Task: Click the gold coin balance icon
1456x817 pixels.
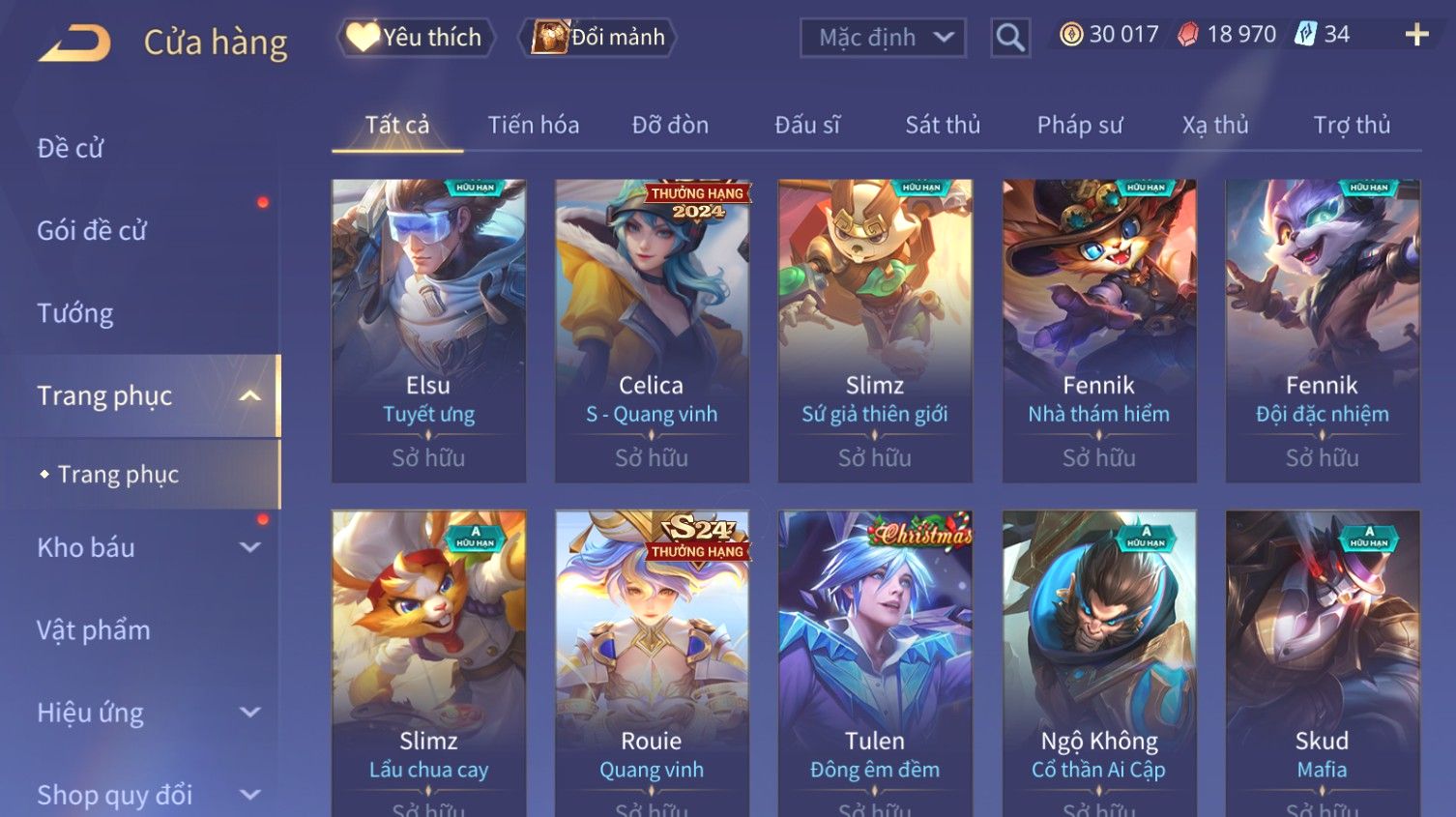Action: coord(1070,35)
